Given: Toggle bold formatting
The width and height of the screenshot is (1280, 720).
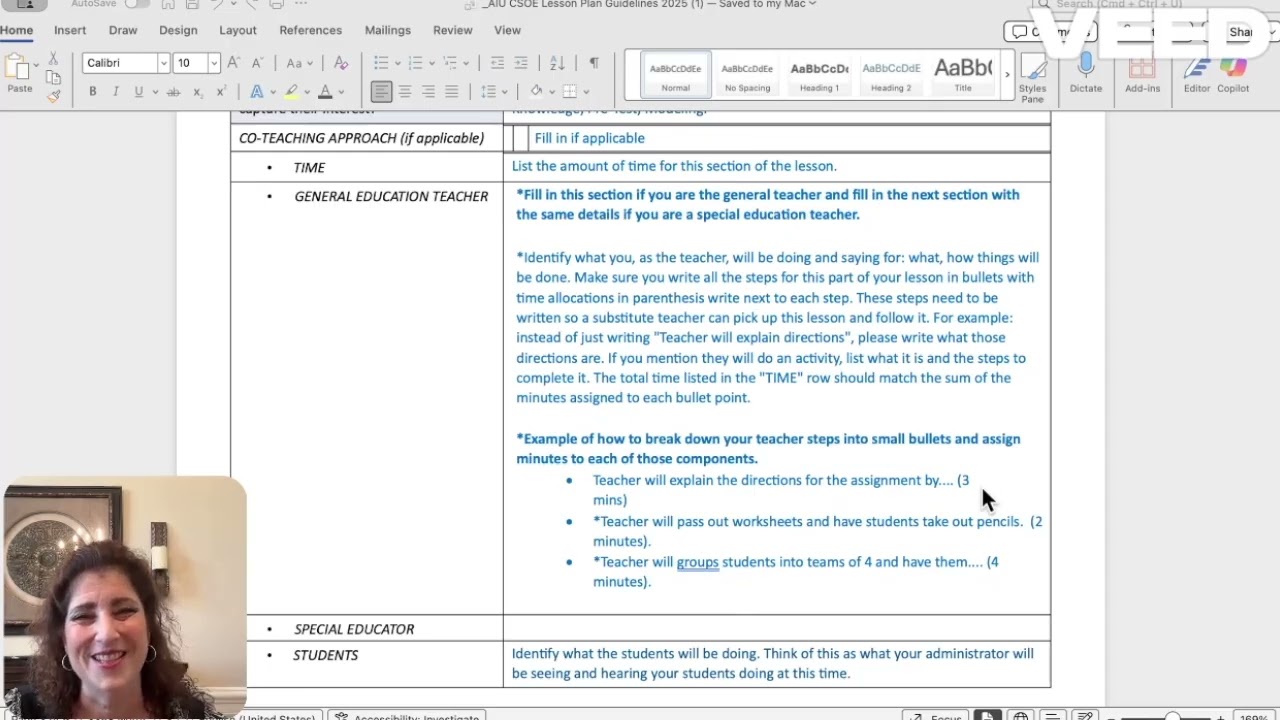Looking at the screenshot, I should coord(92,91).
